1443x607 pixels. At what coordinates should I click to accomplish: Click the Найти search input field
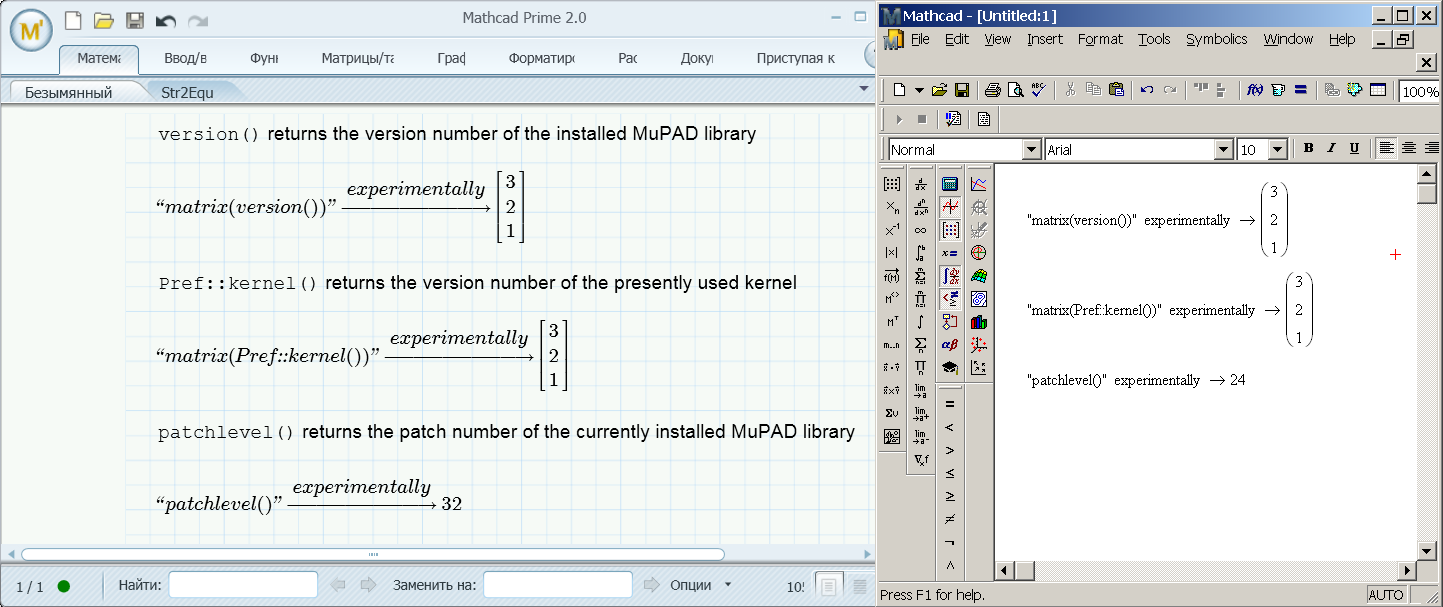coord(243,585)
